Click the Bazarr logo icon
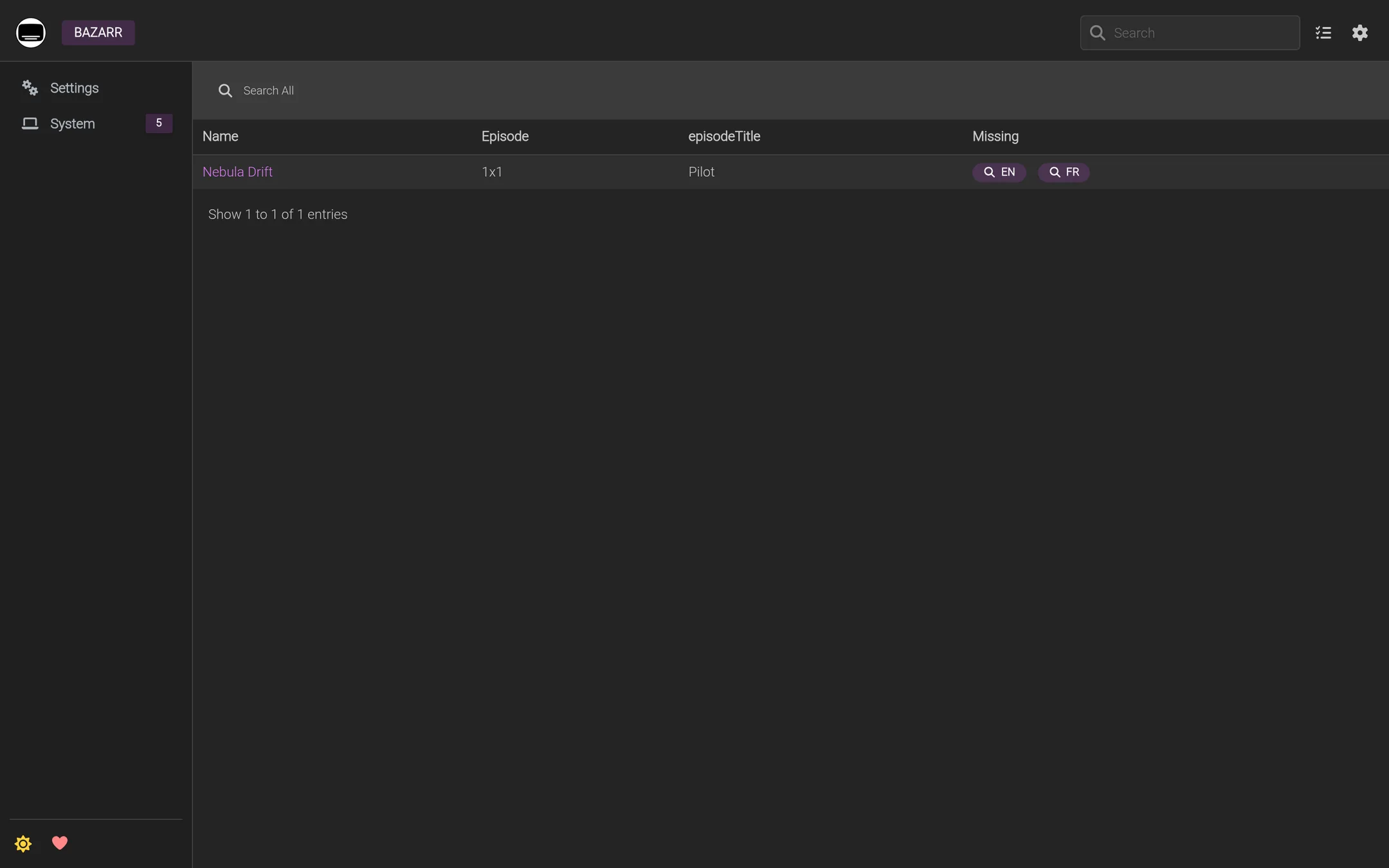The height and width of the screenshot is (868, 1389). (31, 33)
